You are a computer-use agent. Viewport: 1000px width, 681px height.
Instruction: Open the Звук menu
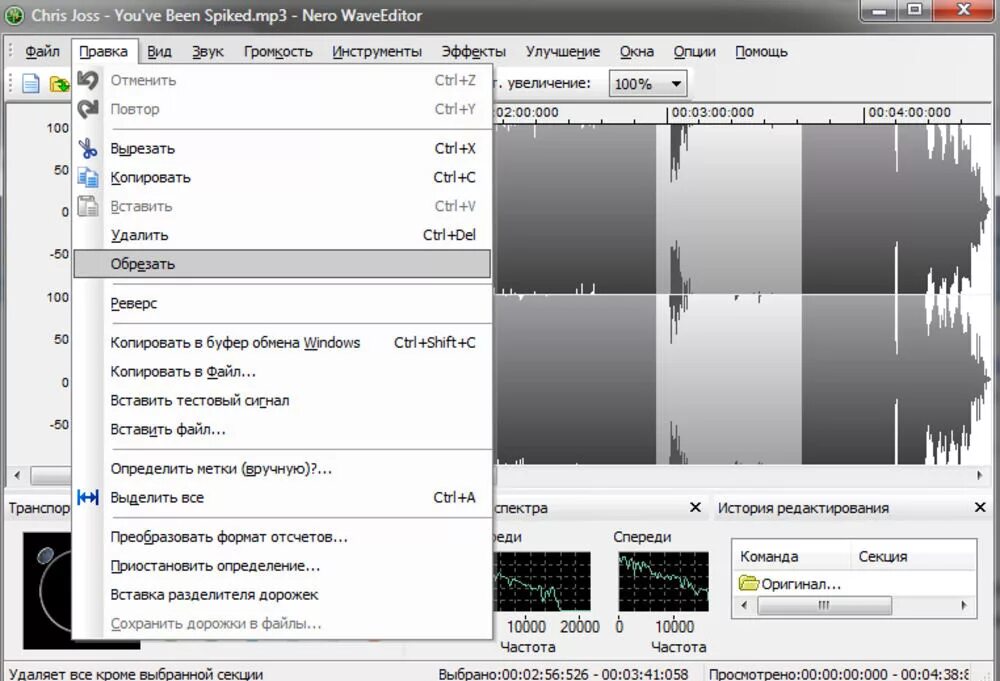click(x=208, y=52)
